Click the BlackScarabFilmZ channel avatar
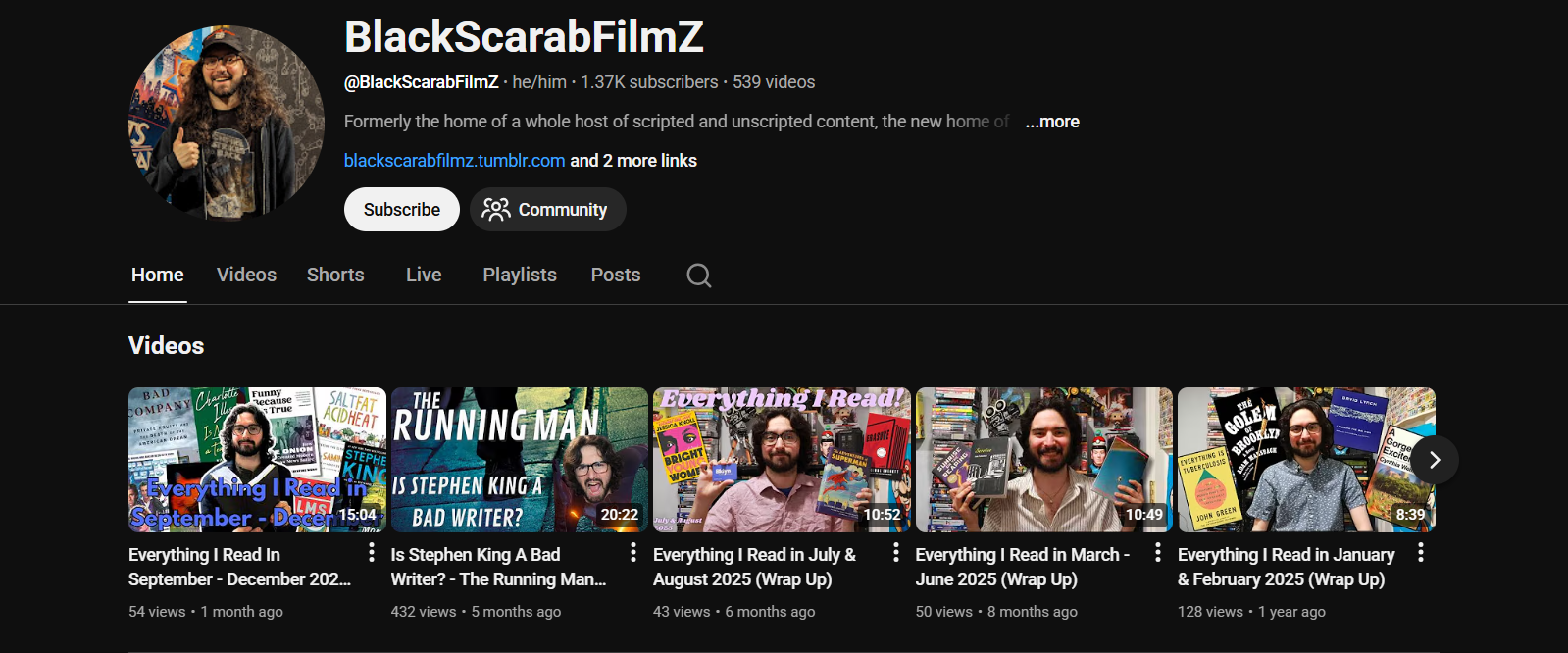This screenshot has width=1568, height=653. [x=227, y=124]
